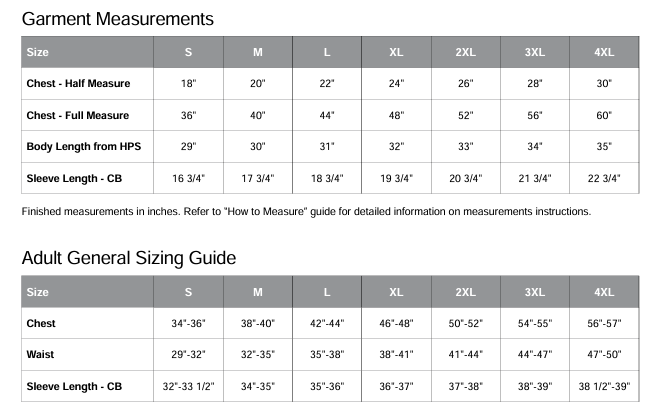Select the 32"-33 1/2" sleeve length cell

point(188,387)
